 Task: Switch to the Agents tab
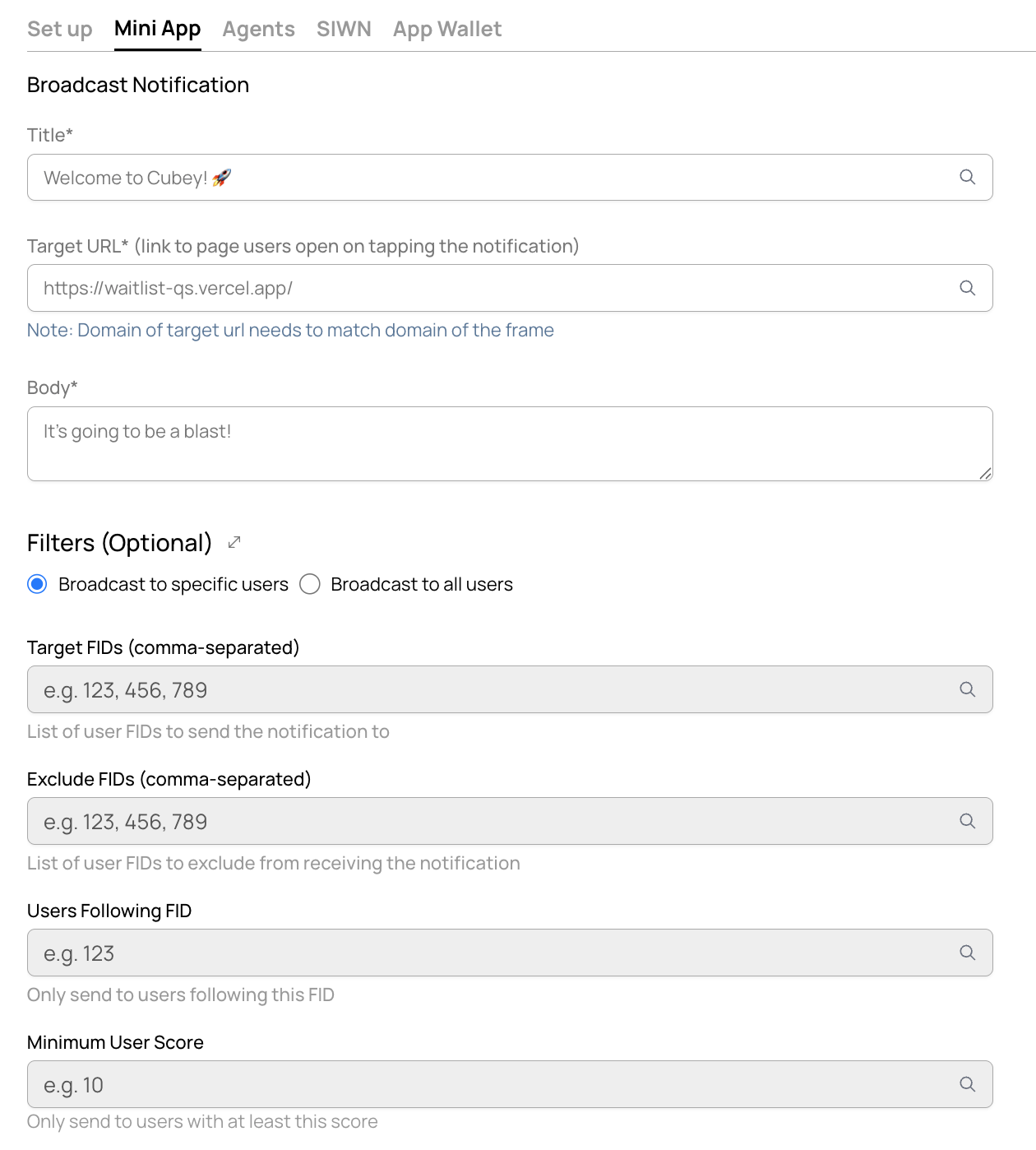coord(258,28)
